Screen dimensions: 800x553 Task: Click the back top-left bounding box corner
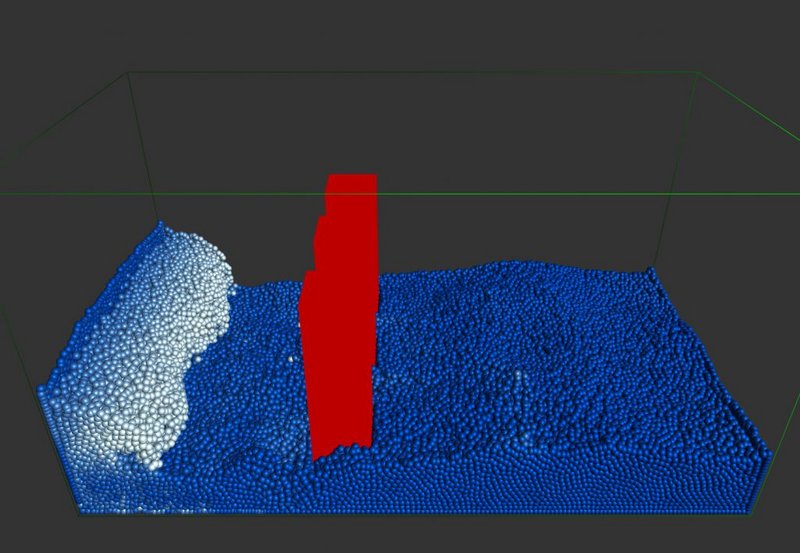[128, 73]
